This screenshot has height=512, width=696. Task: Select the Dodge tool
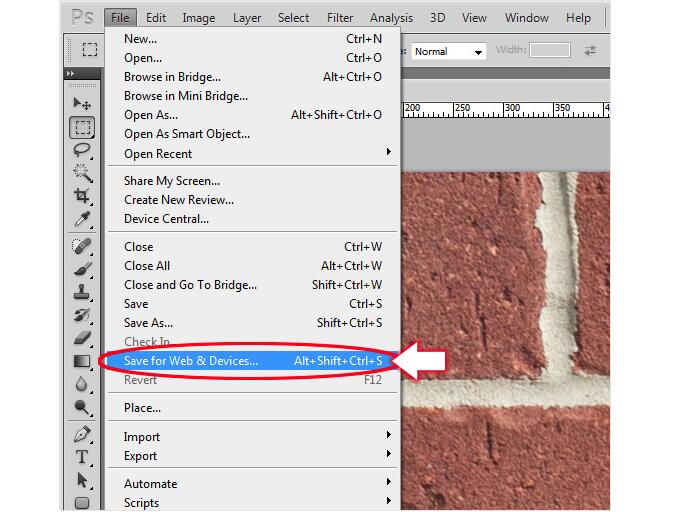82,407
